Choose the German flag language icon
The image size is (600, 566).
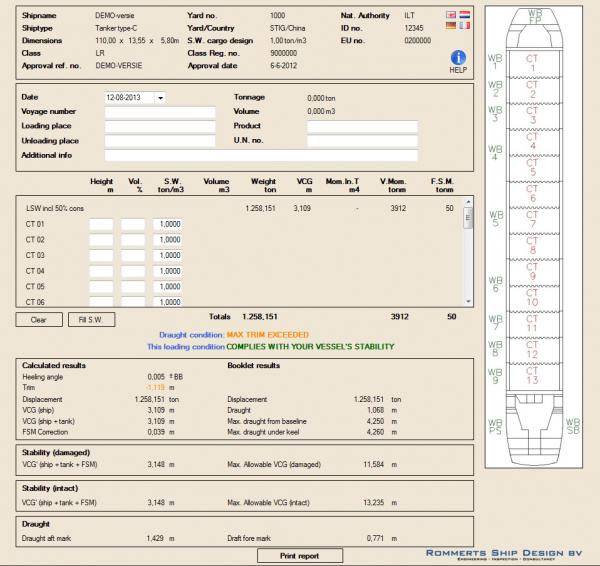click(451, 27)
